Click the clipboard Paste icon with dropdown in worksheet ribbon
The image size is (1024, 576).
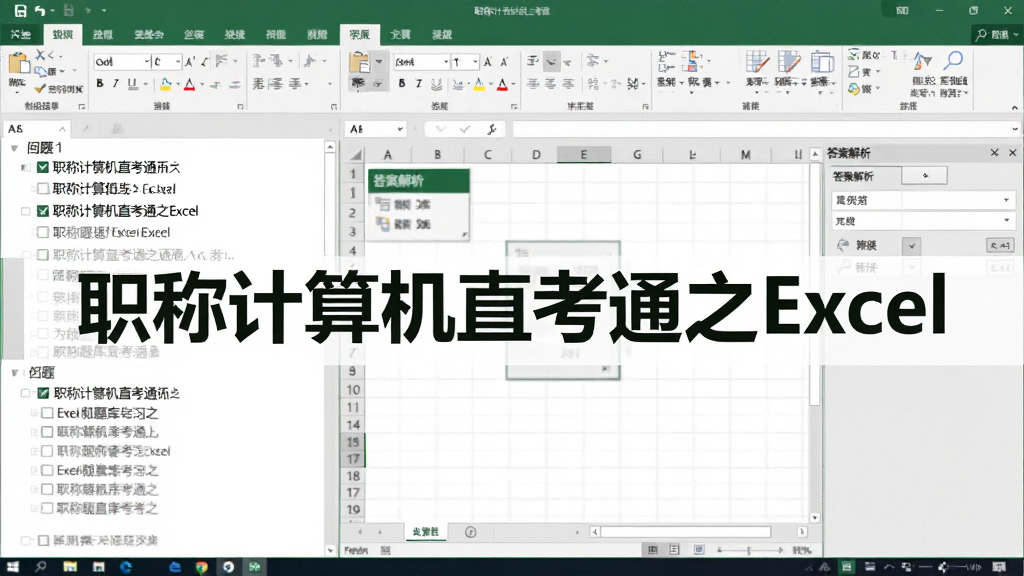[360, 63]
